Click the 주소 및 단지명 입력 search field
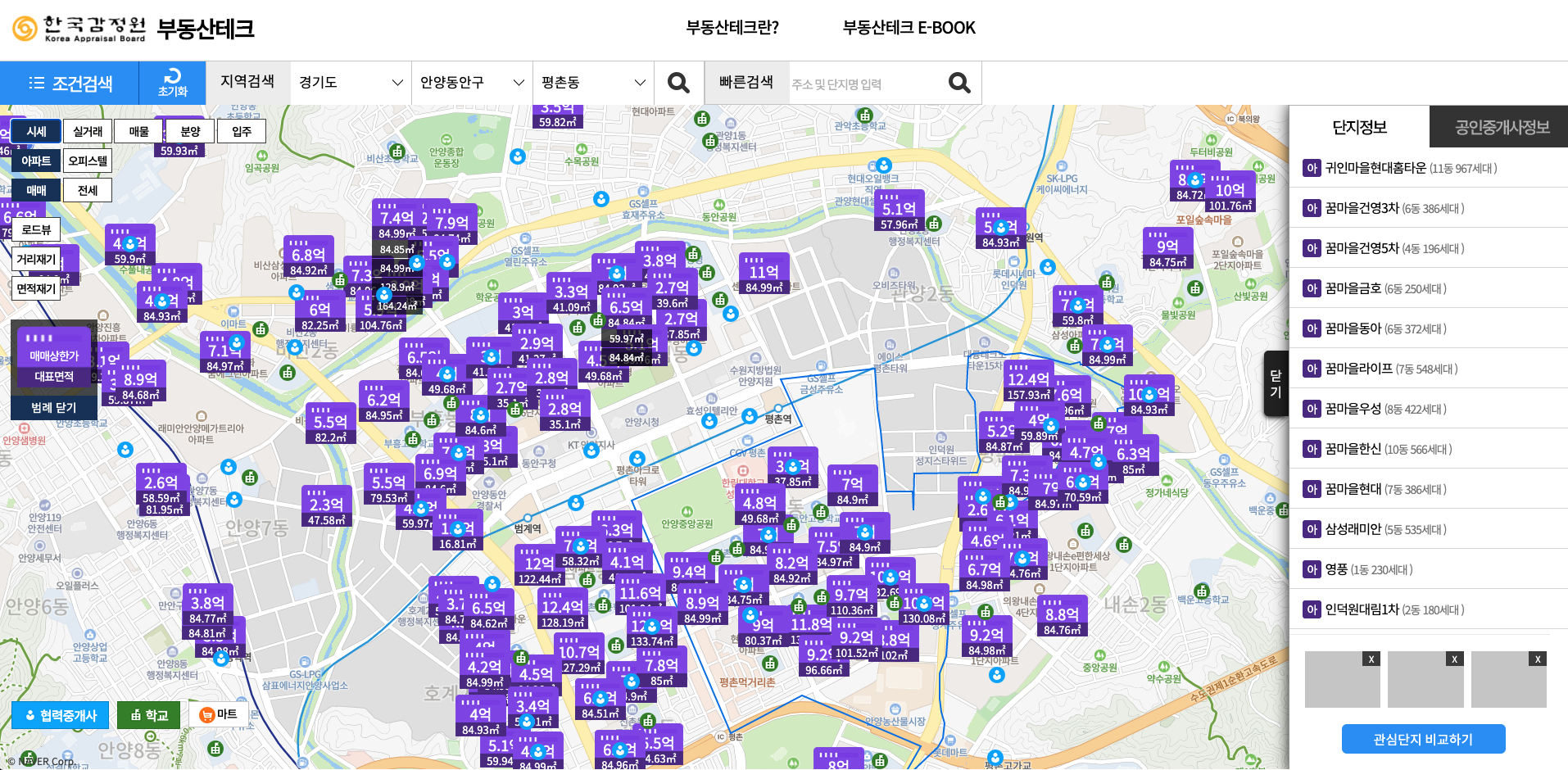The height and width of the screenshot is (770, 1568). click(x=865, y=84)
